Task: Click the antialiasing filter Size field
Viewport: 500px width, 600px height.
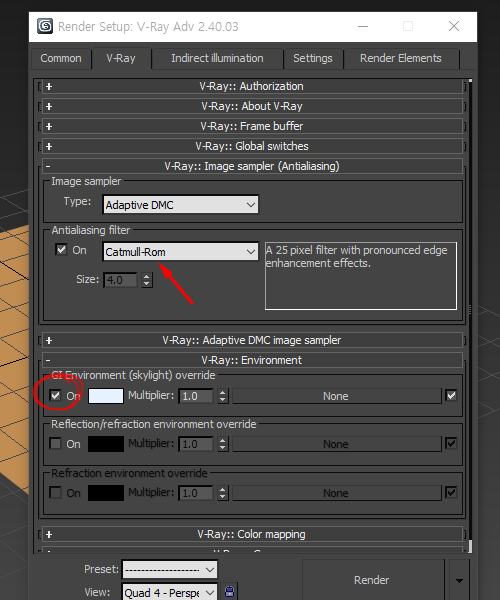Action: pyautogui.click(x=121, y=280)
